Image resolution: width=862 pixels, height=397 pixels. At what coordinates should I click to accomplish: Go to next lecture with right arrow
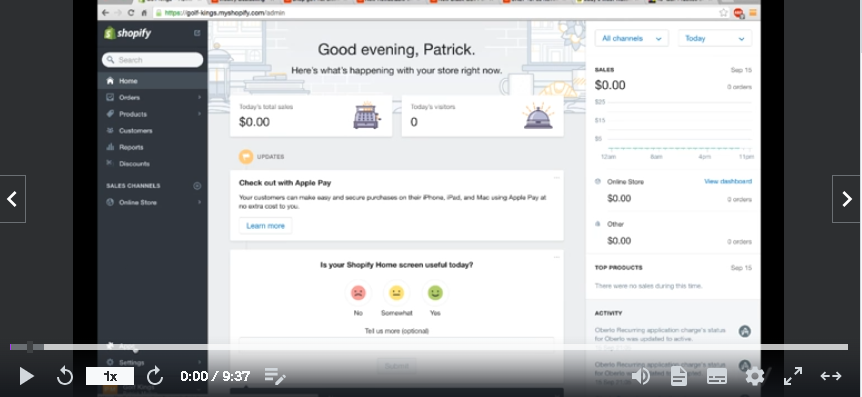[847, 199]
